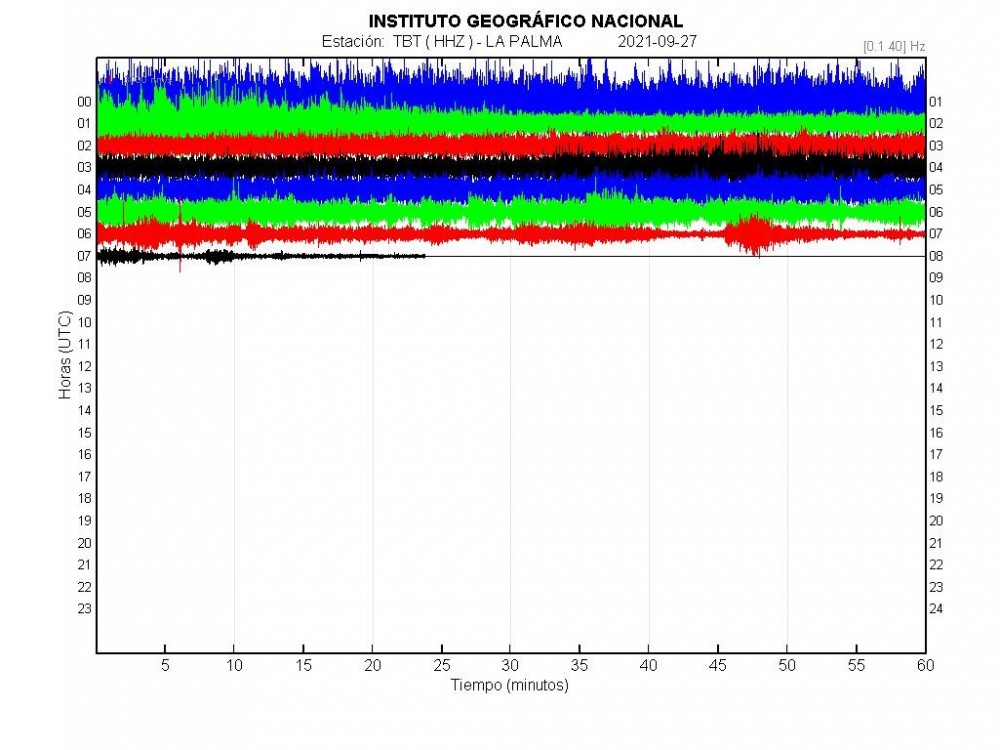This screenshot has width=1000, height=750.
Task: Select hour label '12' on the left axis
Action: [x=84, y=344]
